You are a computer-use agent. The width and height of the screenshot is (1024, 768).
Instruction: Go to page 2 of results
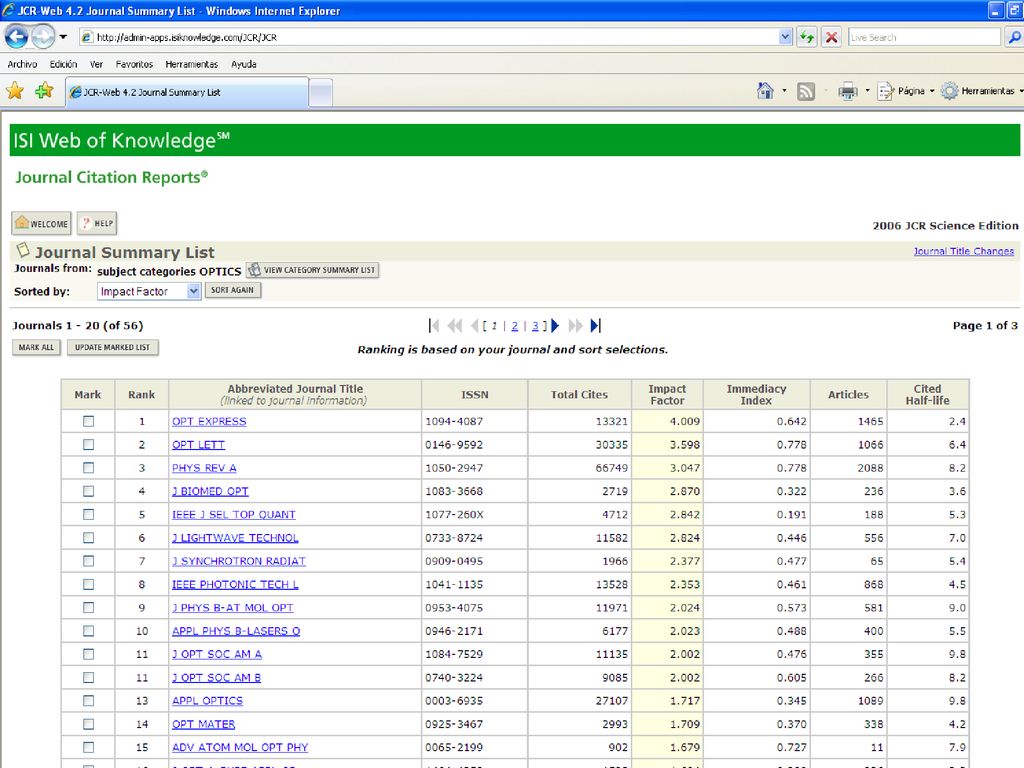(515, 326)
